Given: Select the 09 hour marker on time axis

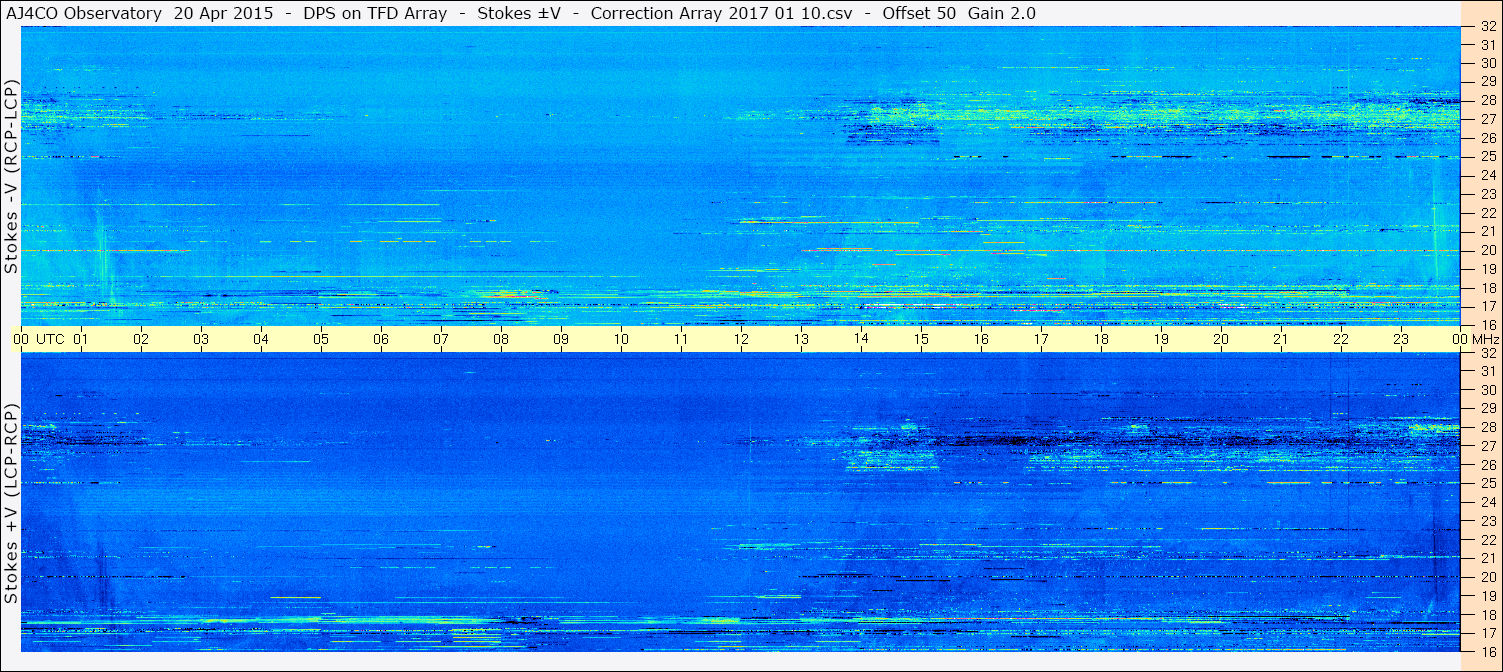Looking at the screenshot, I should [x=561, y=339].
